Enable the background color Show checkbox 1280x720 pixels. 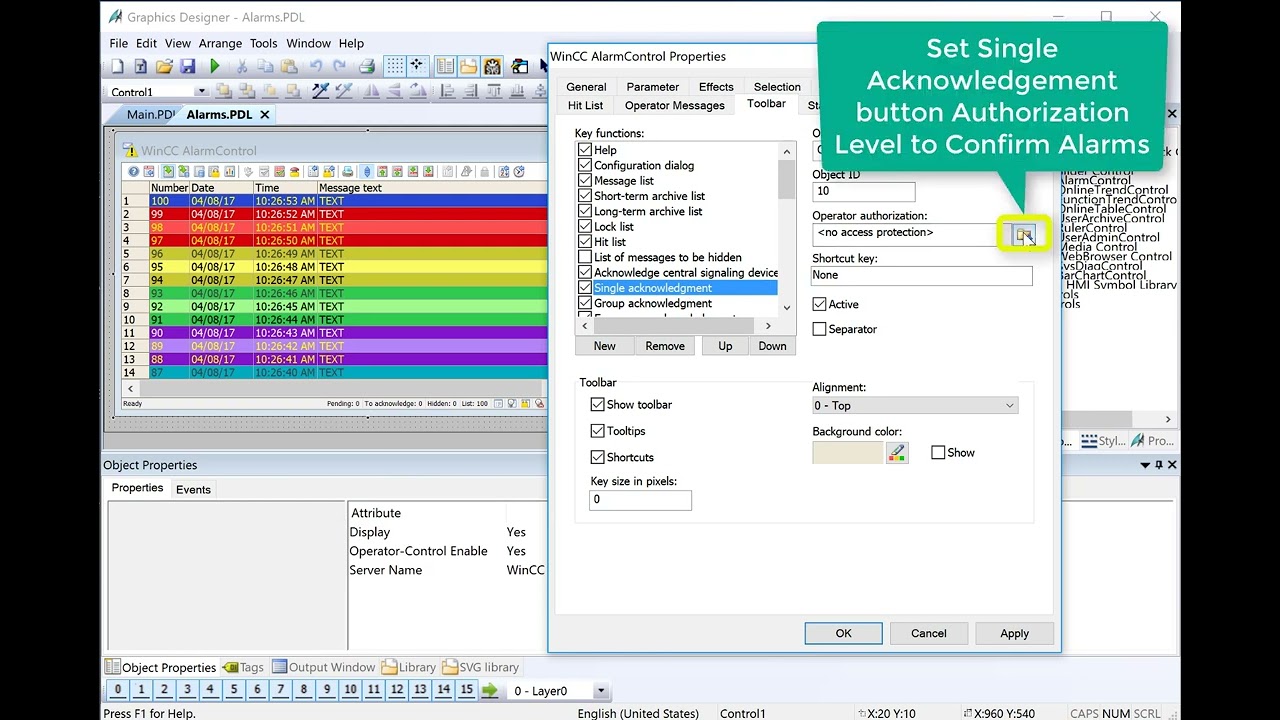tap(938, 453)
